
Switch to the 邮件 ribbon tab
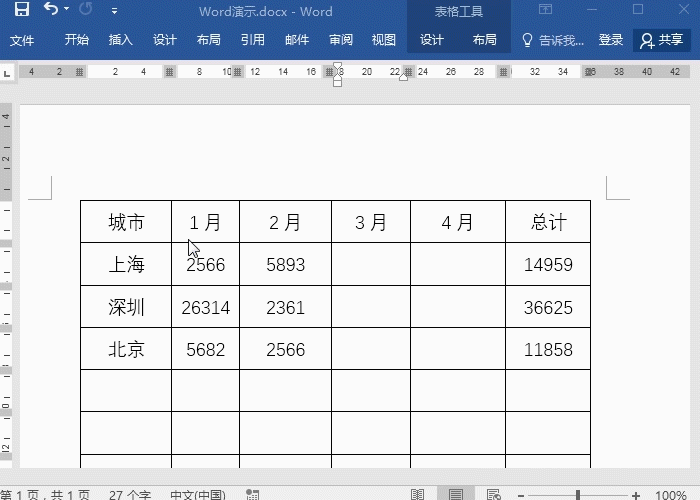pyautogui.click(x=297, y=40)
